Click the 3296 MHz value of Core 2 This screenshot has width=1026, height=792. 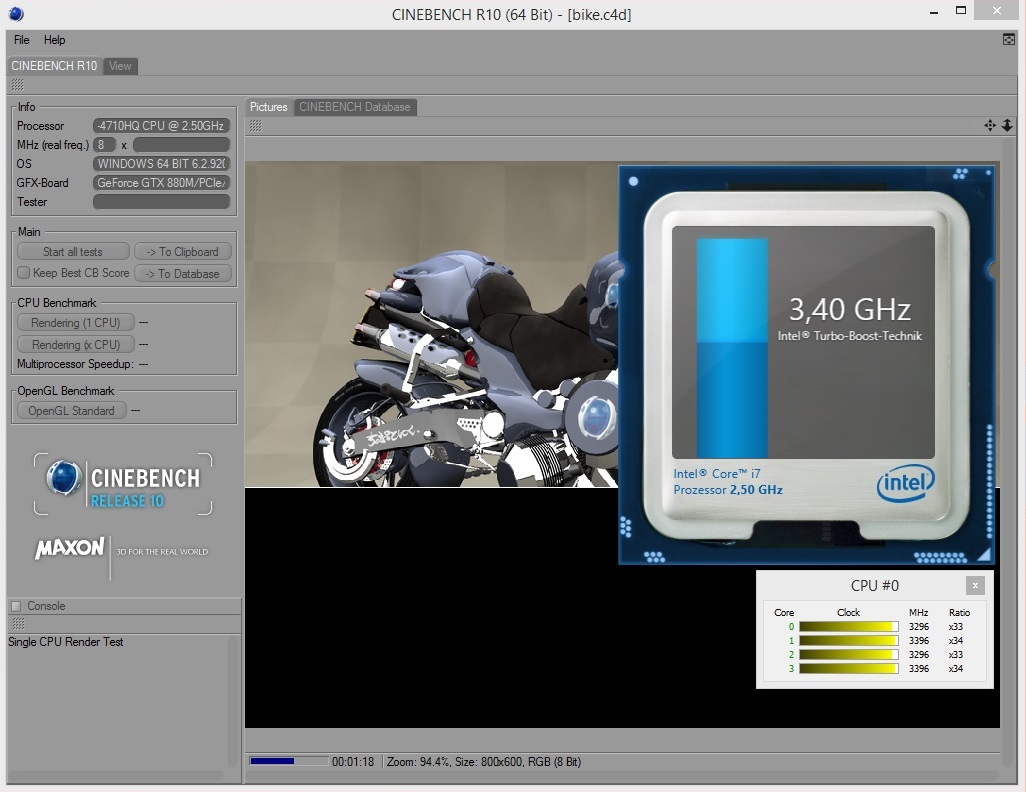click(x=919, y=655)
